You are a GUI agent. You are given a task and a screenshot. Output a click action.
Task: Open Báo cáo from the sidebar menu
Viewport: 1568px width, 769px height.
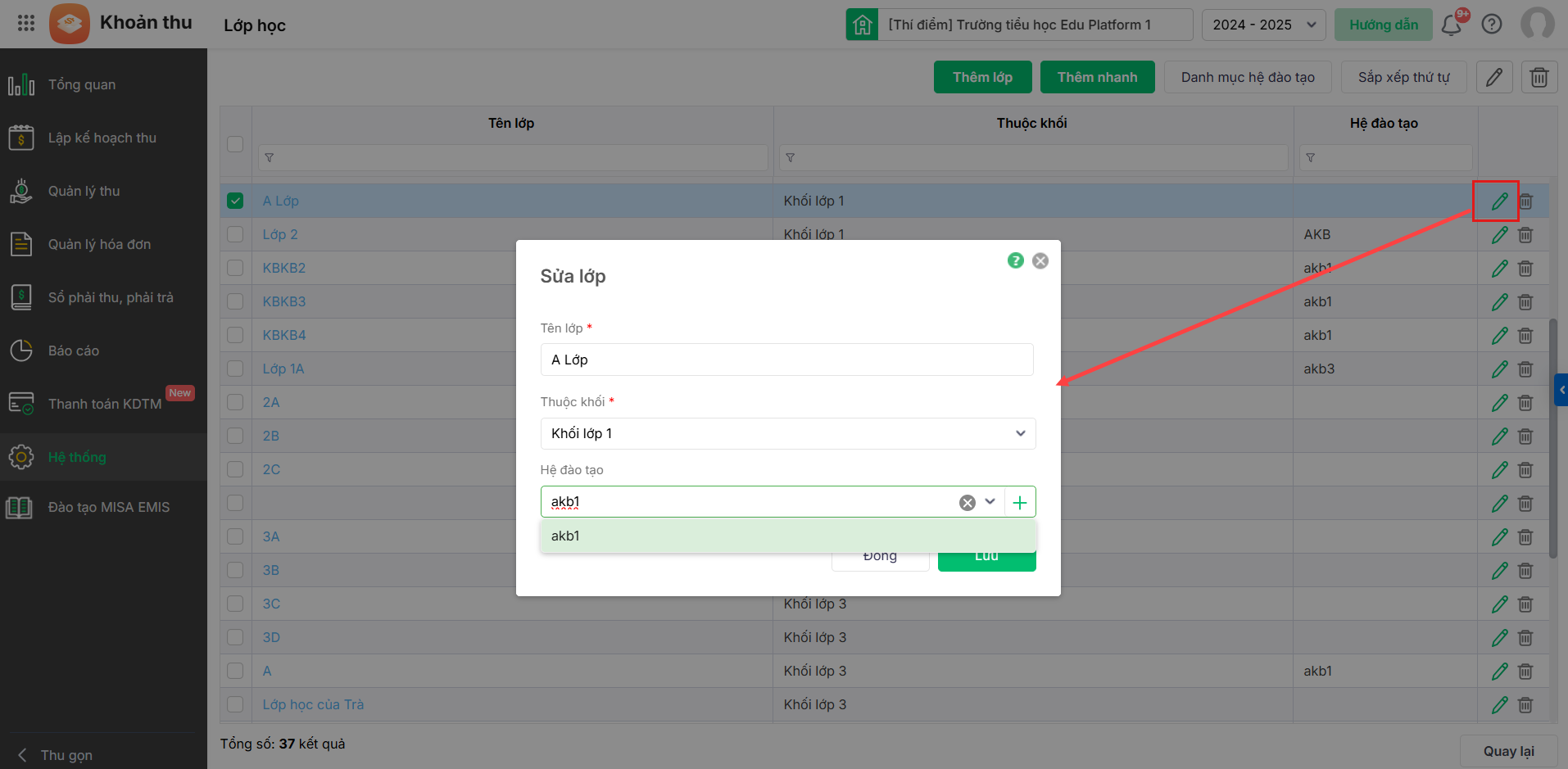click(x=74, y=351)
